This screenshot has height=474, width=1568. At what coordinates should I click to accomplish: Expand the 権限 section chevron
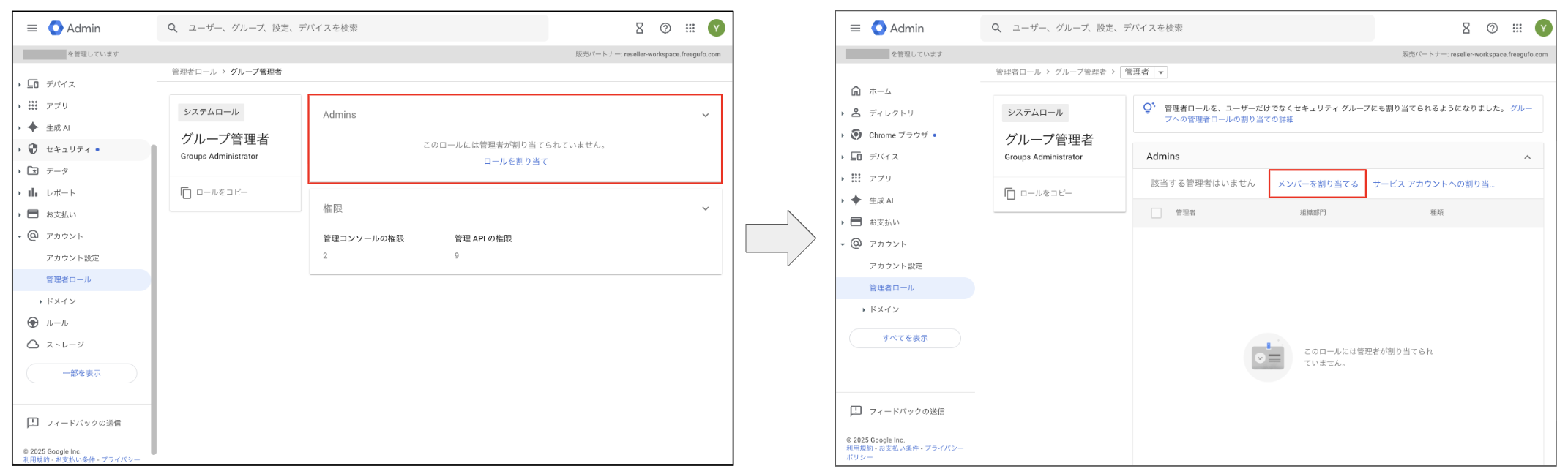pos(705,208)
